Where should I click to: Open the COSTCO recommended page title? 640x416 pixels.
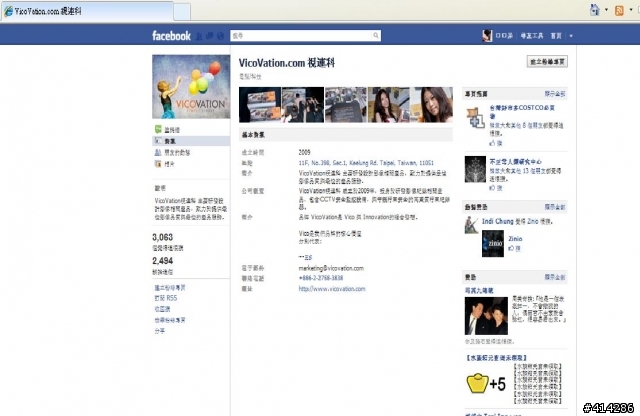[522, 111]
